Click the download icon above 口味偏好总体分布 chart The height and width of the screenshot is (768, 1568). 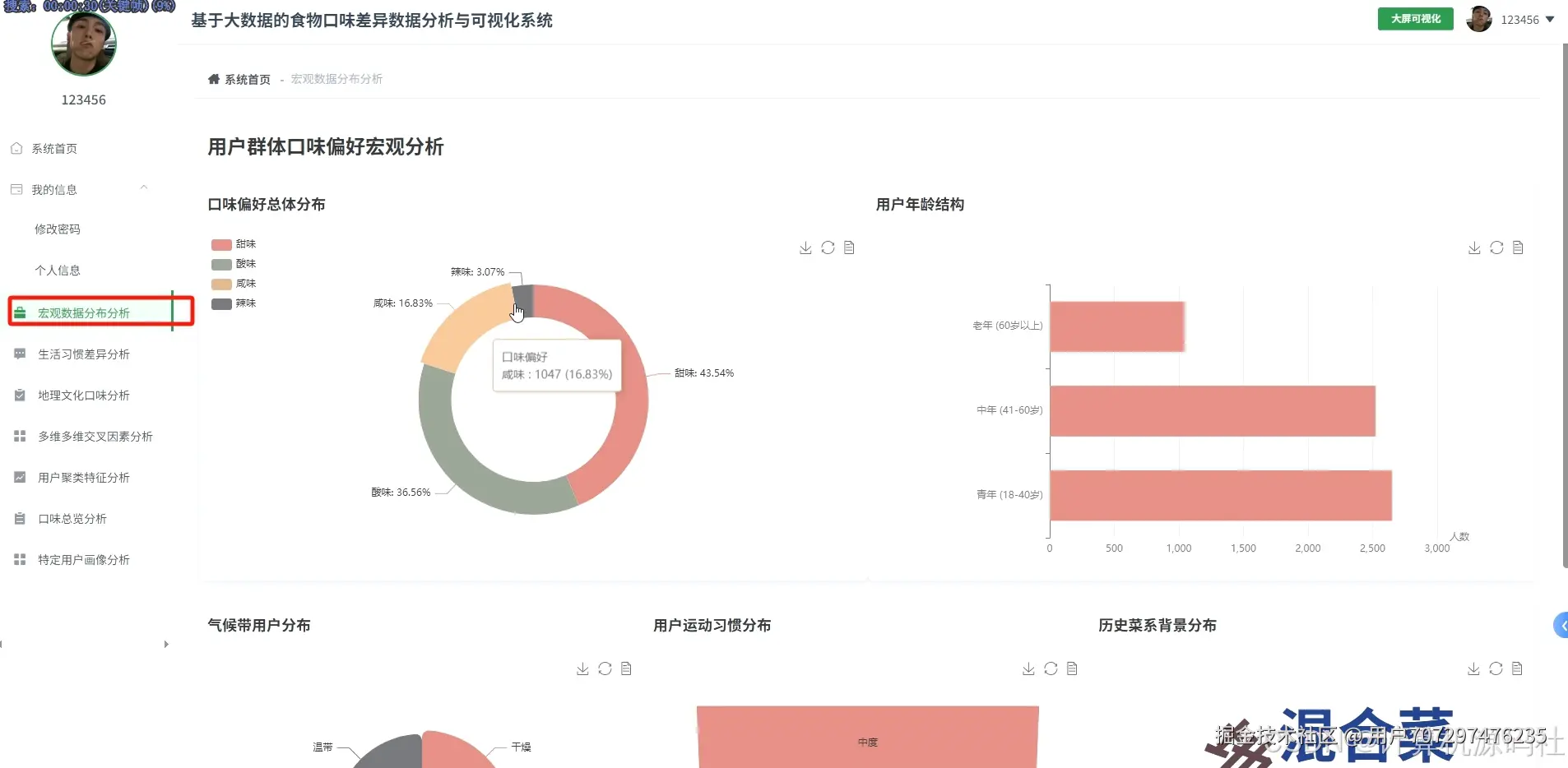(x=804, y=247)
